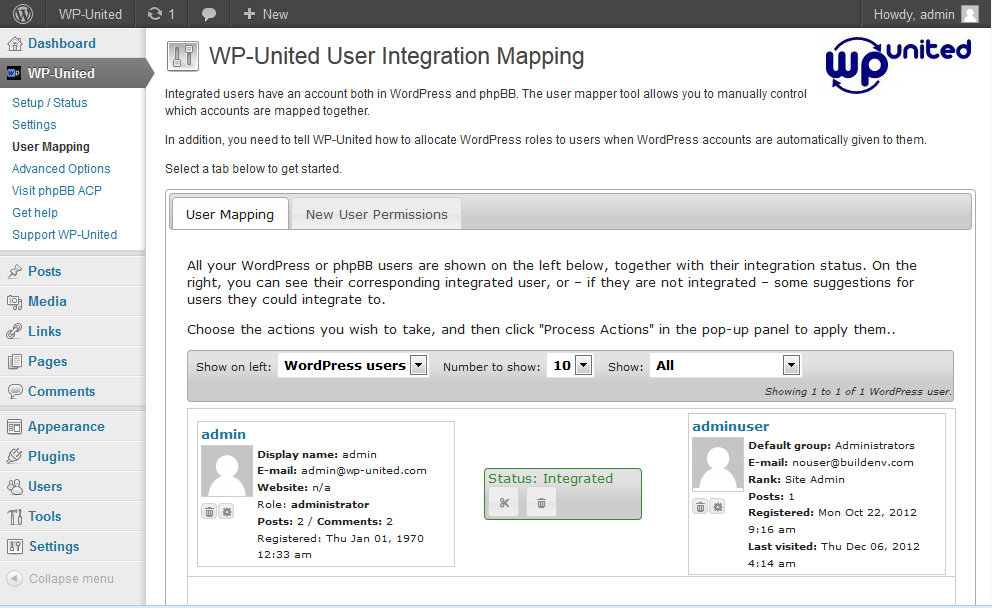Viewport: 992px width, 608px height.
Task: Open WP-United Settings submenu item
Action: pos(34,125)
